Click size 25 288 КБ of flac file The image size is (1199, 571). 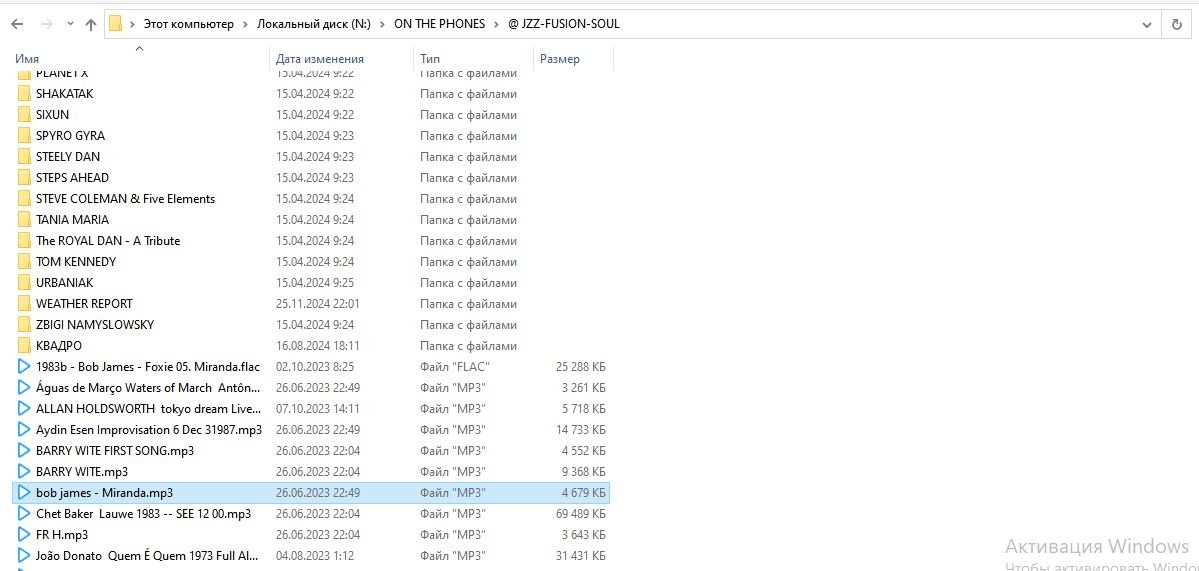pos(580,367)
